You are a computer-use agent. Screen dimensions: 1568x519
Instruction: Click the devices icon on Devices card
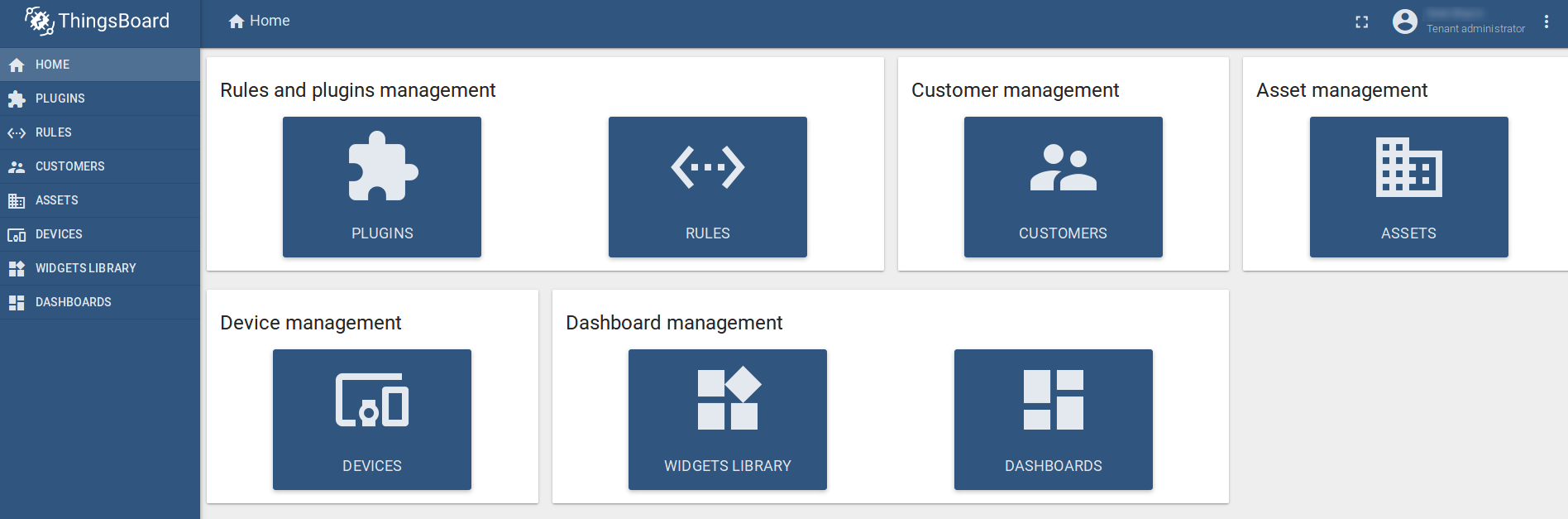coord(372,400)
